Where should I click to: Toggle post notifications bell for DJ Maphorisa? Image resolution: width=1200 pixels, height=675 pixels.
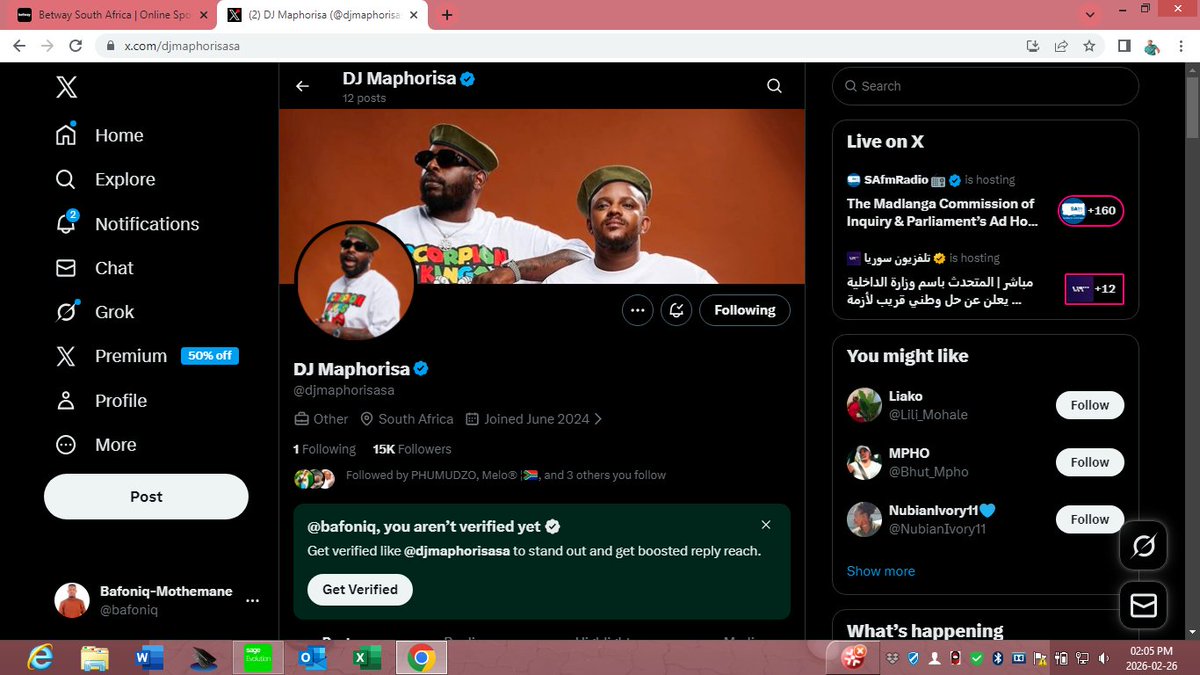(677, 311)
